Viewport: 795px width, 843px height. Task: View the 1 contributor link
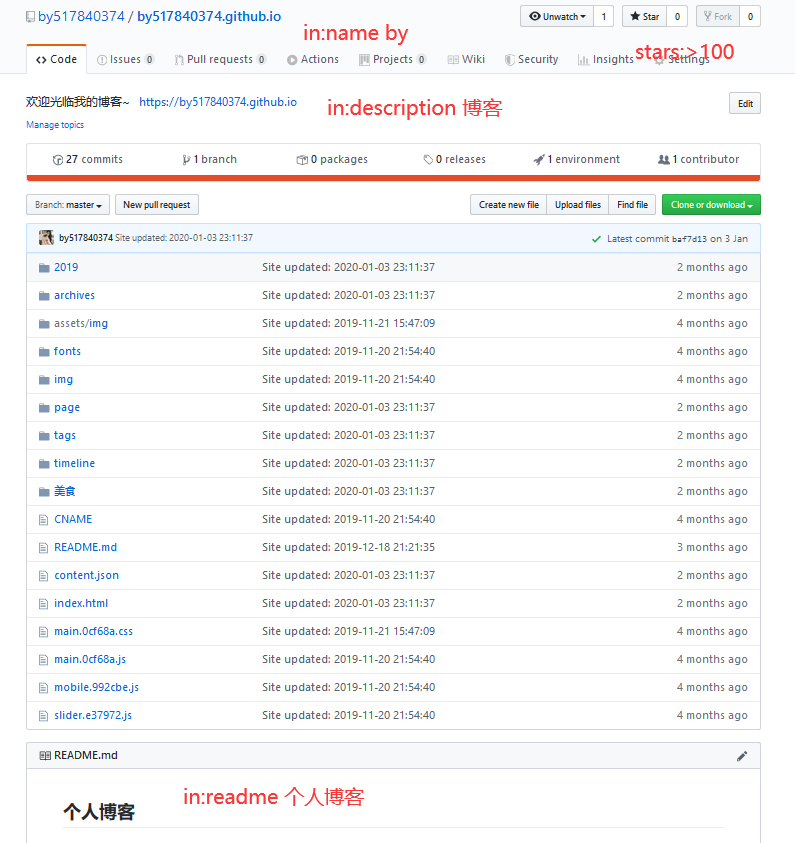(x=698, y=159)
